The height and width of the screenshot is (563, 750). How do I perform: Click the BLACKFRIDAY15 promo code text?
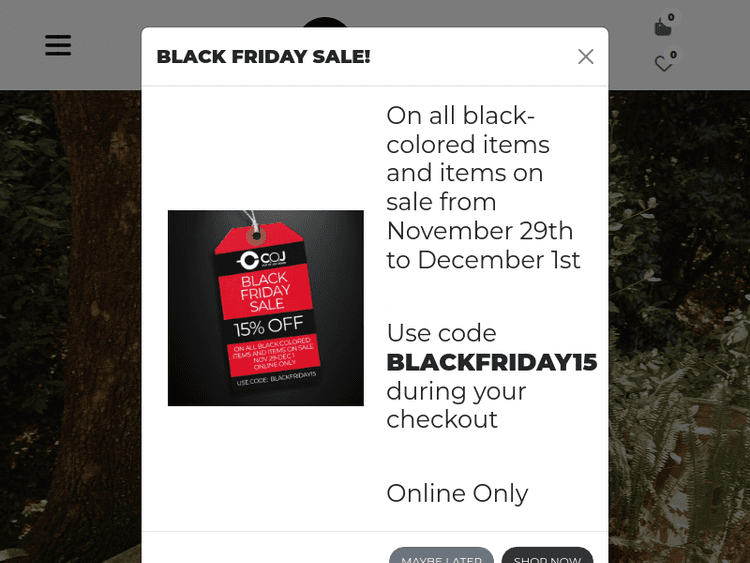(491, 362)
